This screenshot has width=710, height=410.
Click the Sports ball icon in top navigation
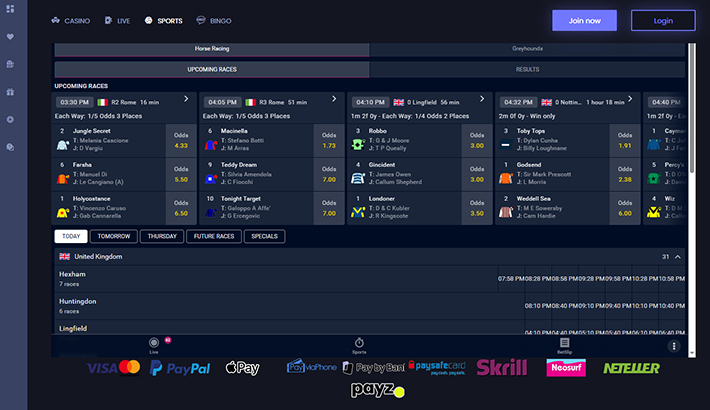pos(149,20)
